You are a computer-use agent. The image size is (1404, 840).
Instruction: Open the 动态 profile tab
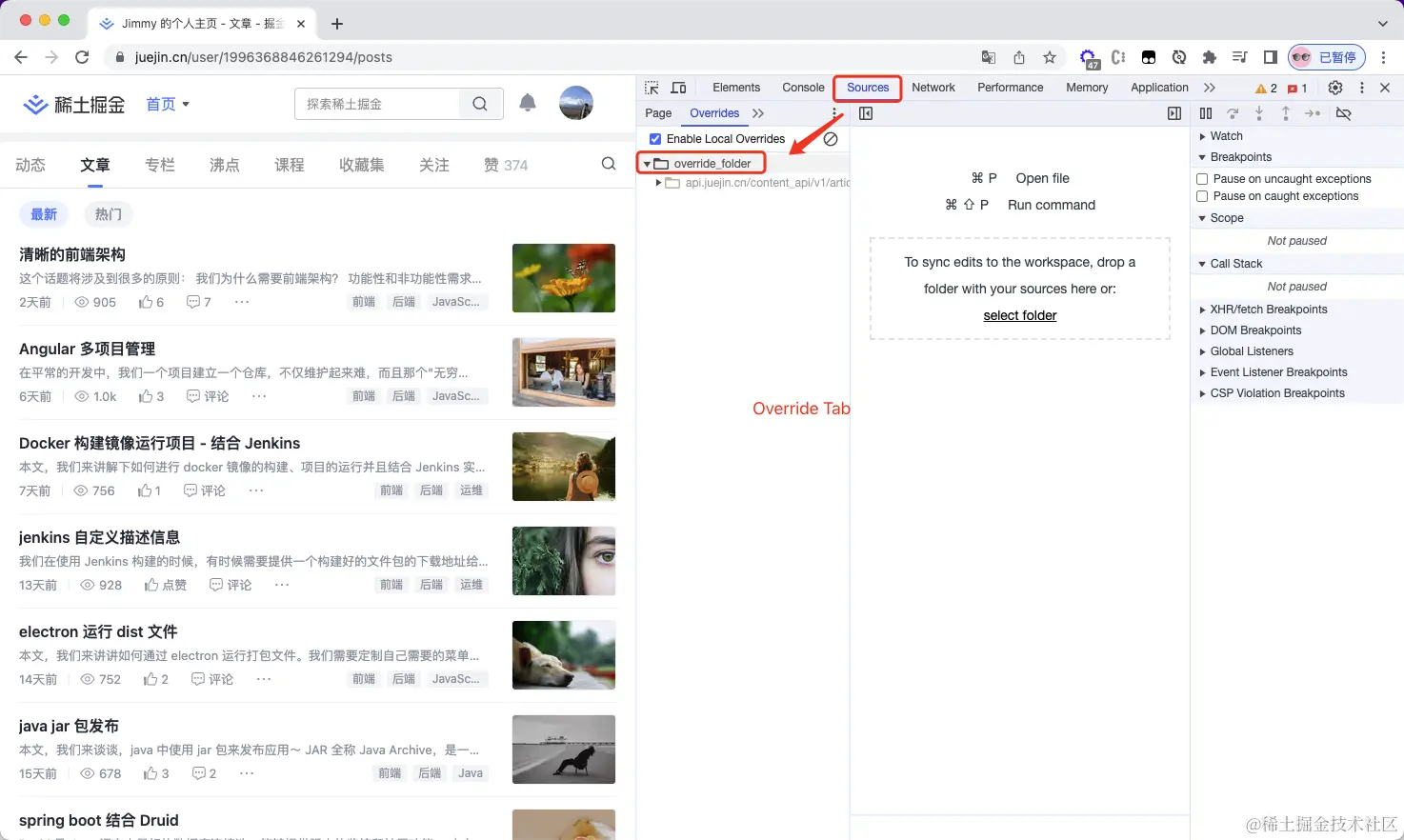30,165
